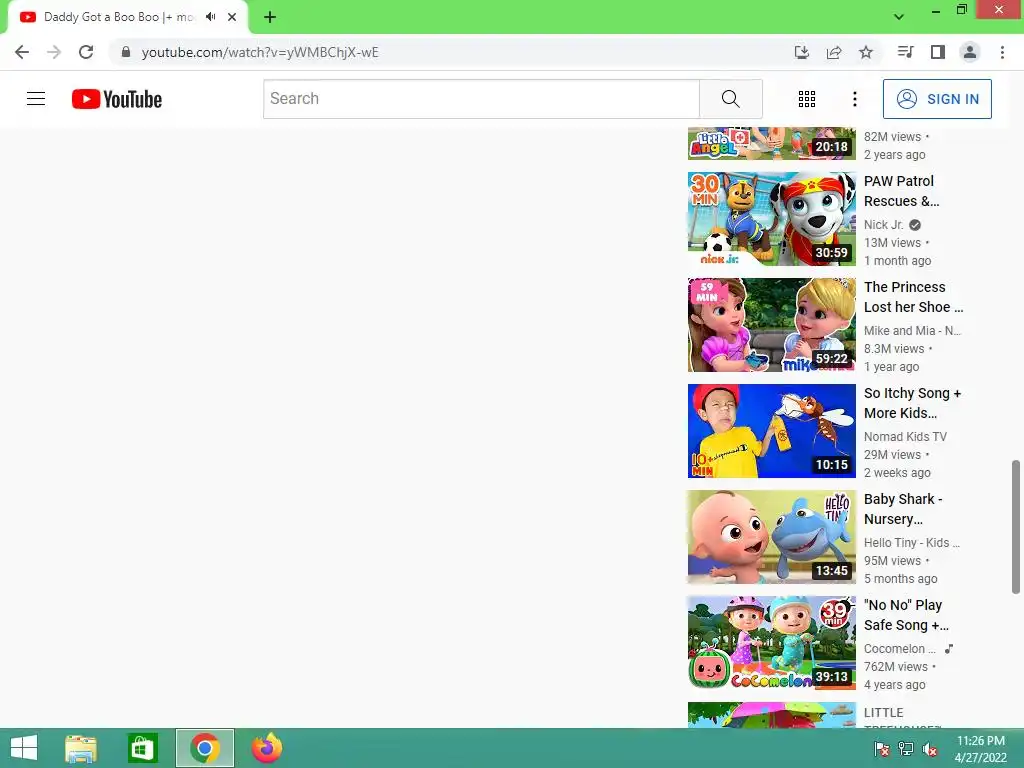This screenshot has width=1024, height=768.
Task: Go to YouTube home via logo
Action: click(117, 99)
